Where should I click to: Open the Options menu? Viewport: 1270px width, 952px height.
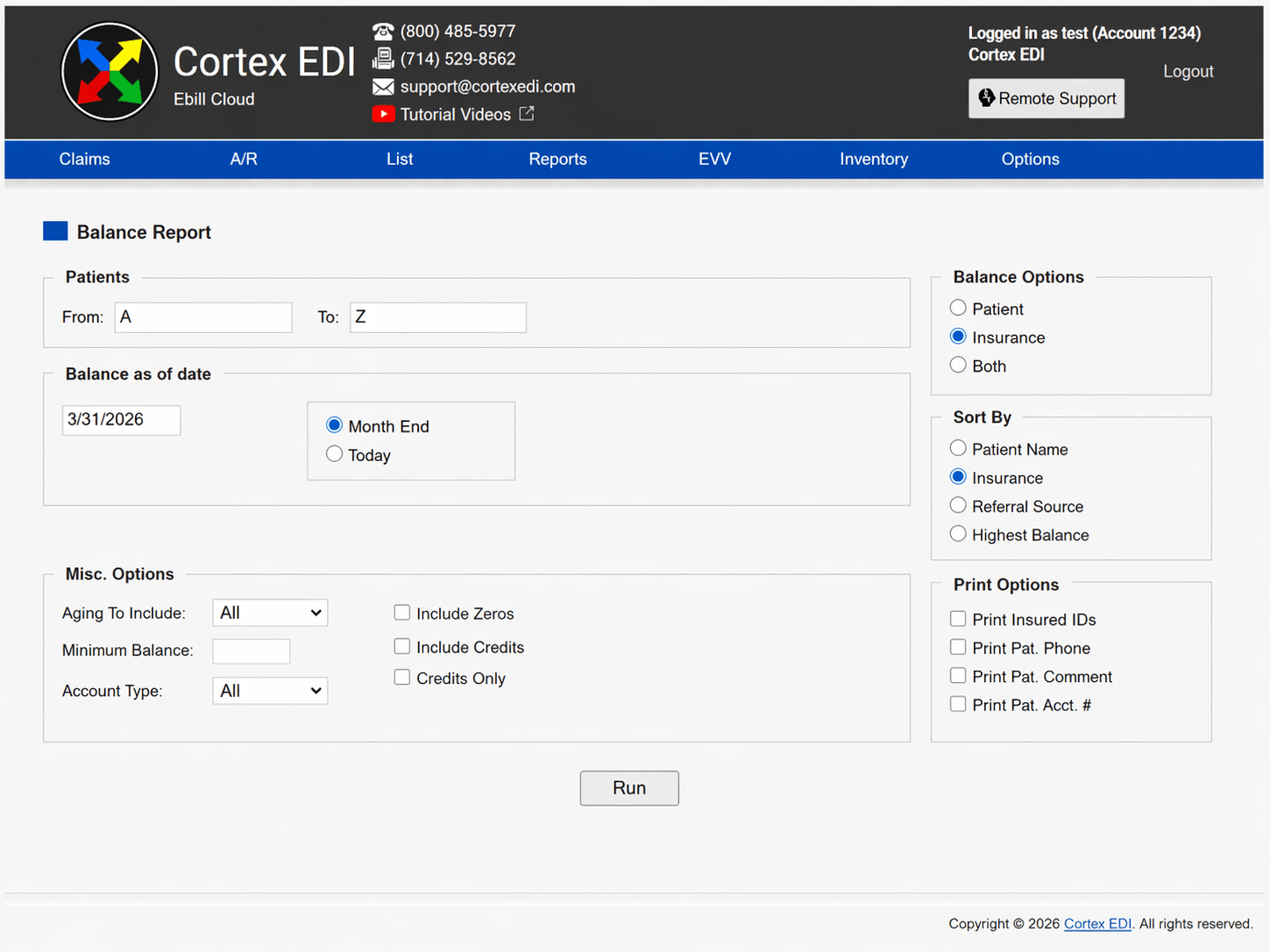click(1031, 160)
